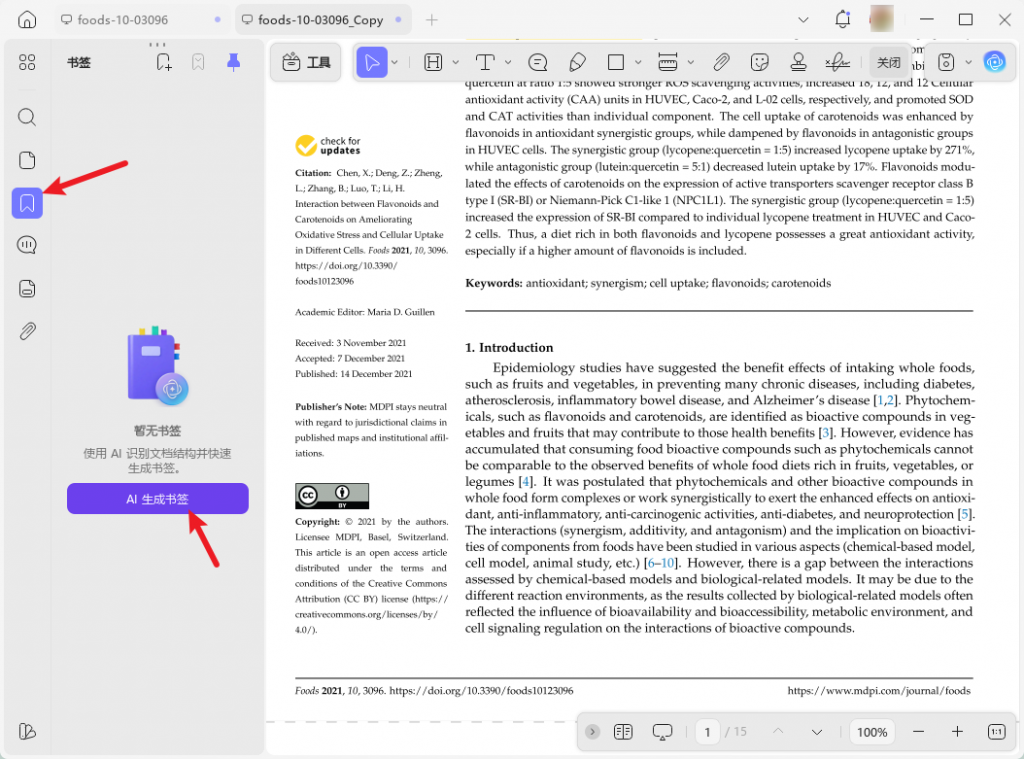Toggle slideshow presentation mode

coord(662,732)
